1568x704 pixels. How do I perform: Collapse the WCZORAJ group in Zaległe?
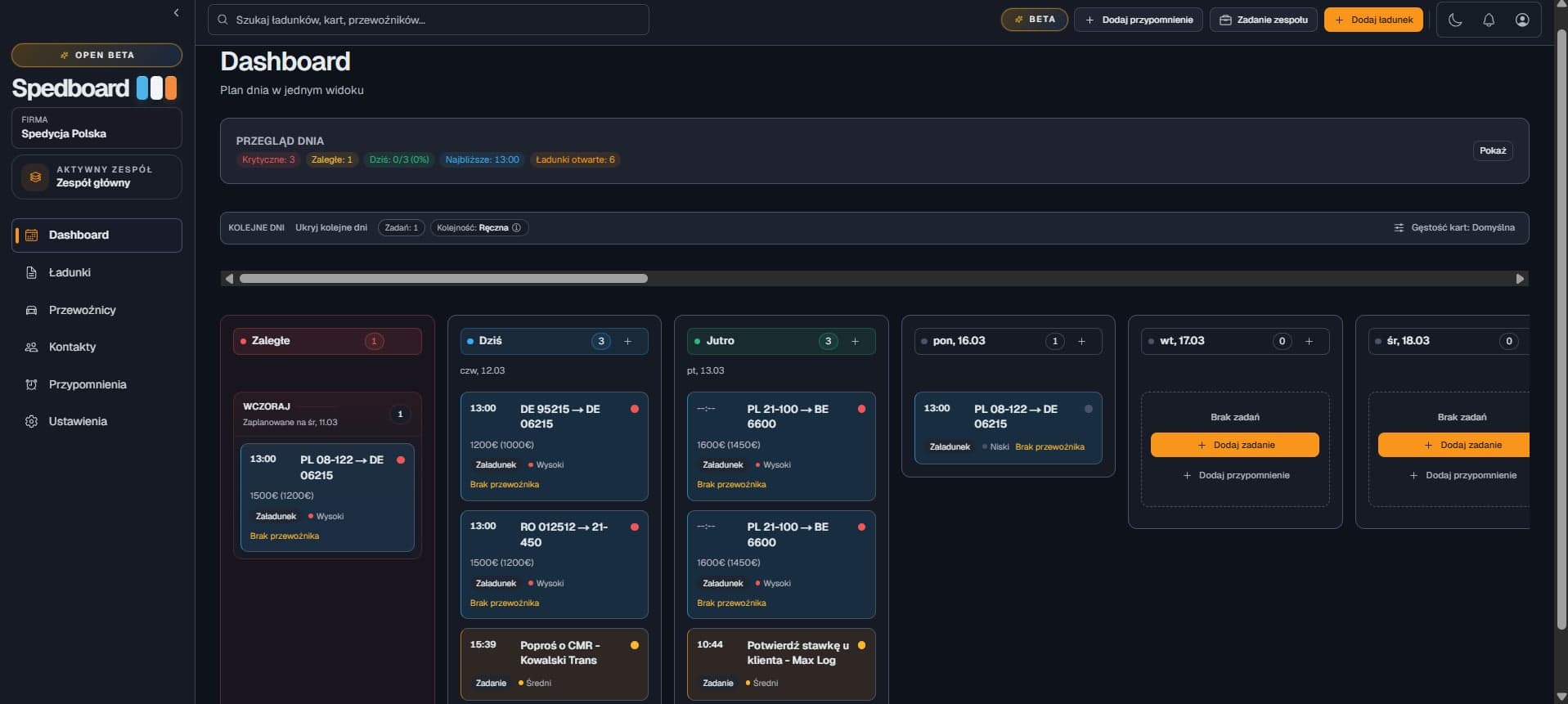pos(327,414)
